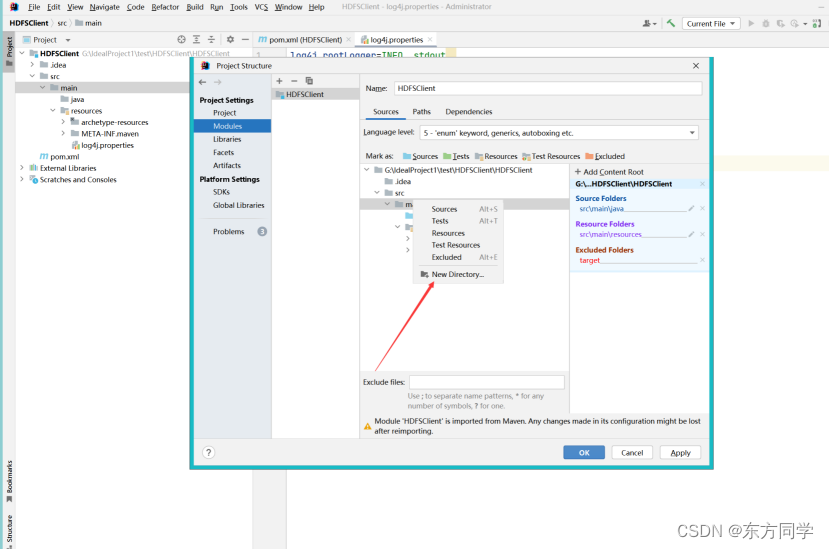
Task: Click Collapse All icon in Project panel
Action: click(x=211, y=39)
